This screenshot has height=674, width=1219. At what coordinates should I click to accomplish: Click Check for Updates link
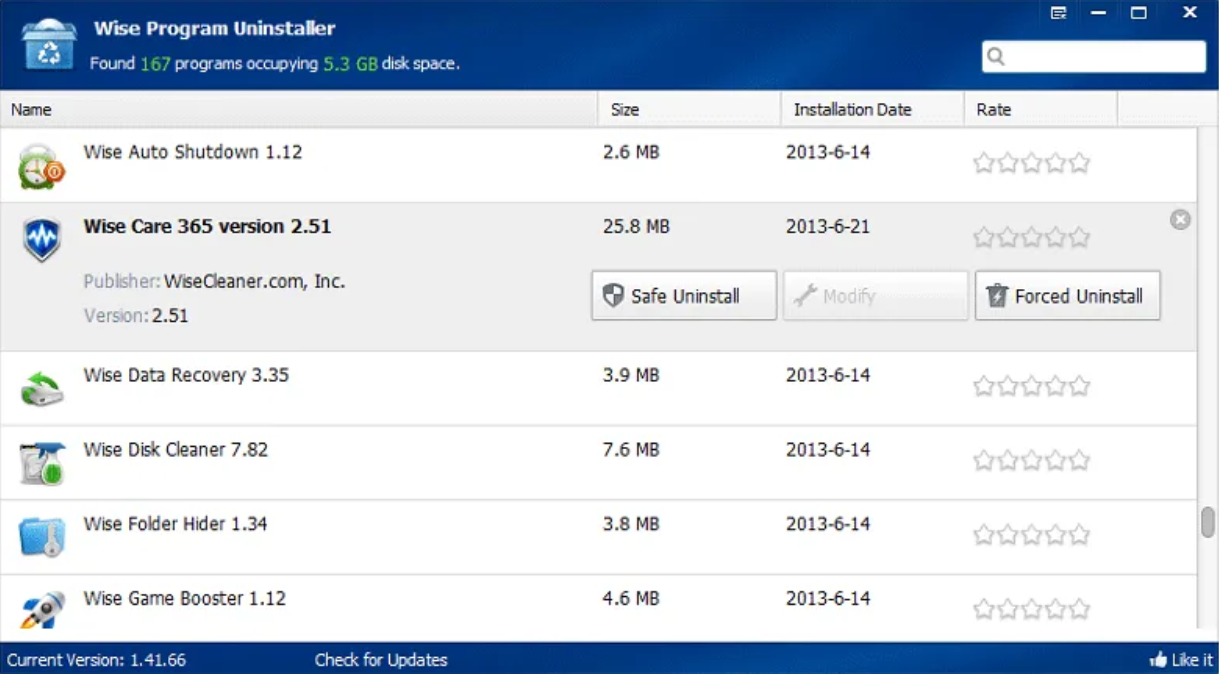pyautogui.click(x=381, y=660)
